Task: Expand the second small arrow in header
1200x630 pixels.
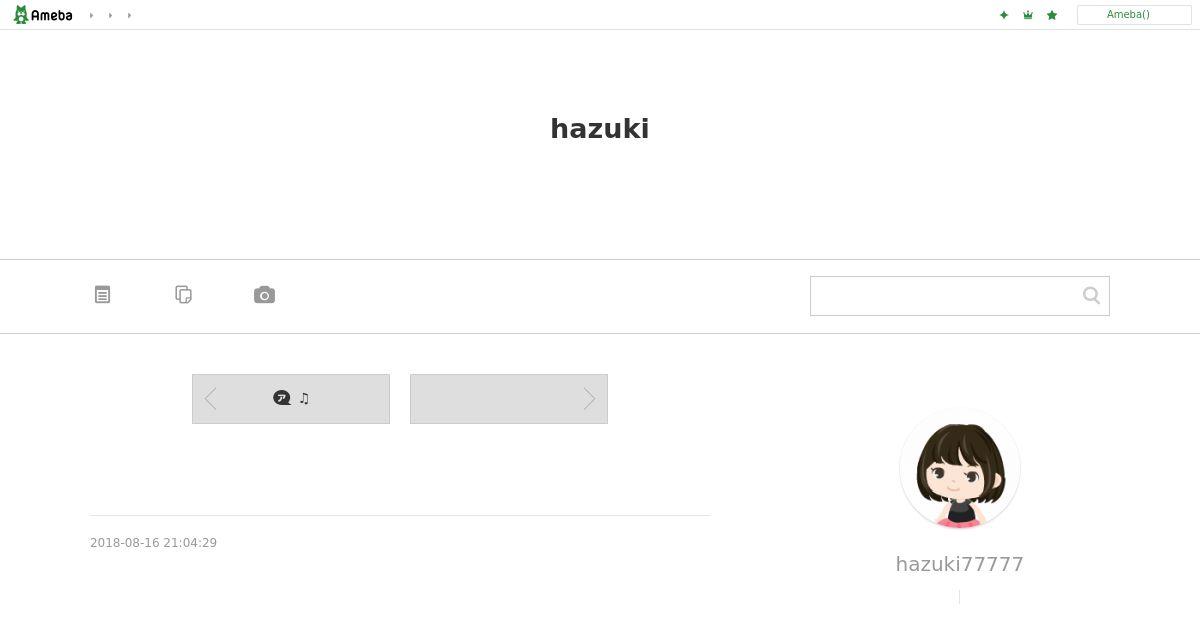Action: (x=110, y=15)
